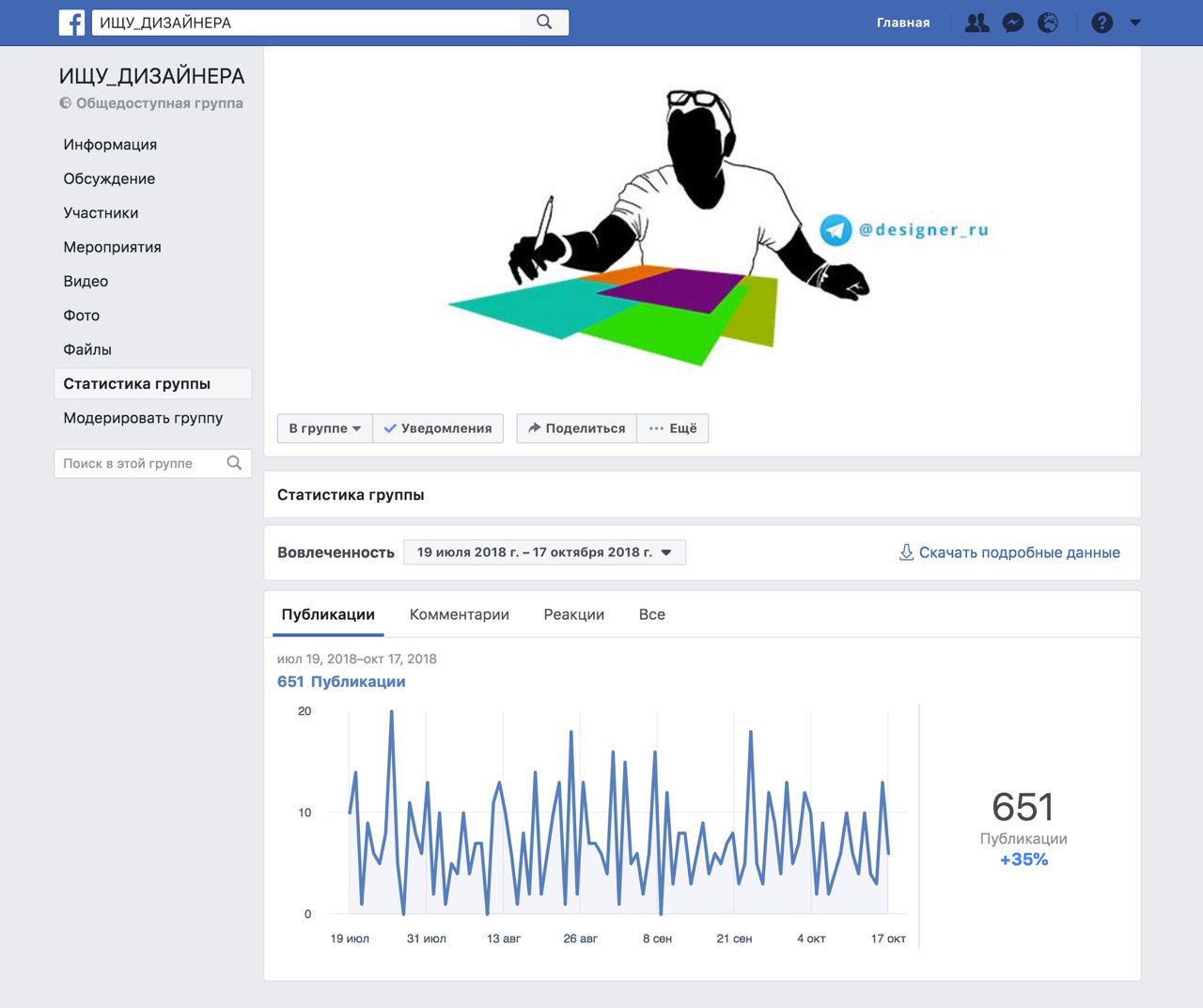Open friend requests icon in top bar

[x=977, y=23]
